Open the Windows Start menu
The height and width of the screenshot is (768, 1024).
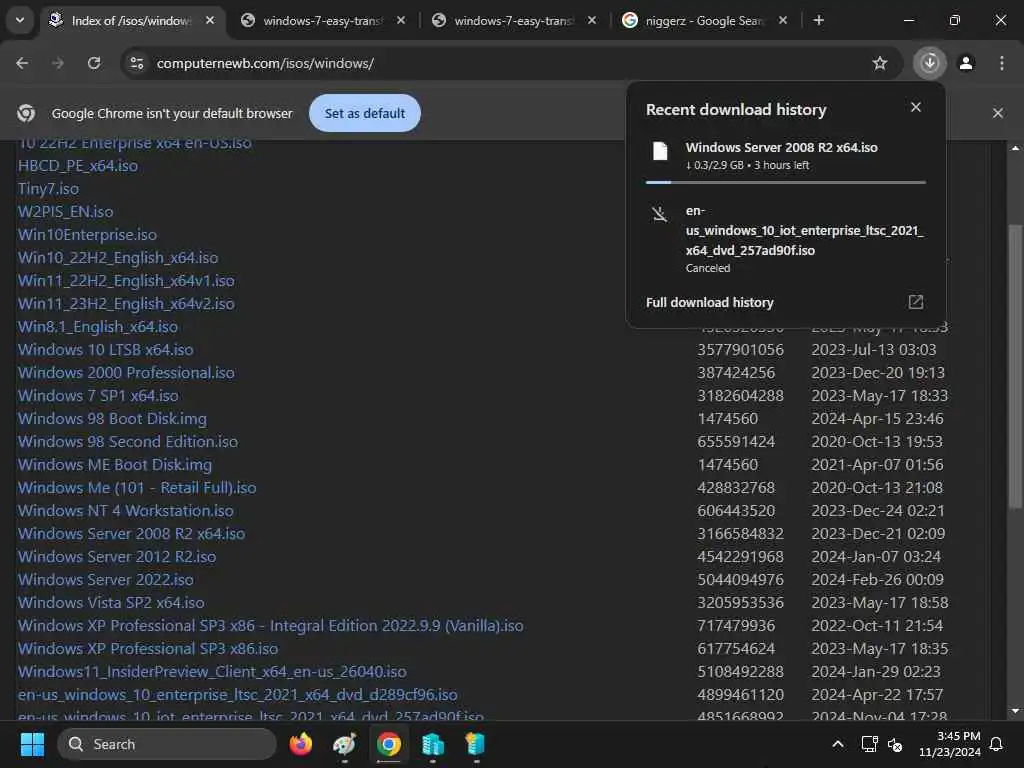32,744
